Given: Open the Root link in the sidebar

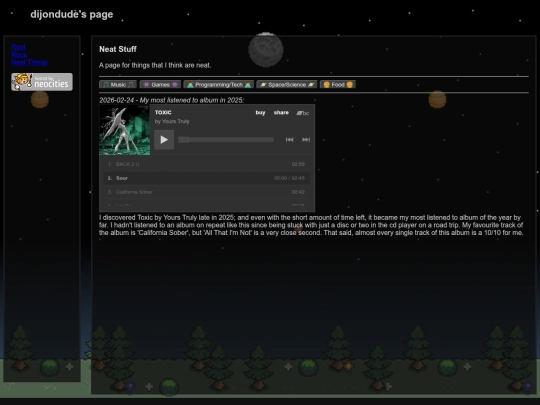Looking at the screenshot, I should click(19, 47).
